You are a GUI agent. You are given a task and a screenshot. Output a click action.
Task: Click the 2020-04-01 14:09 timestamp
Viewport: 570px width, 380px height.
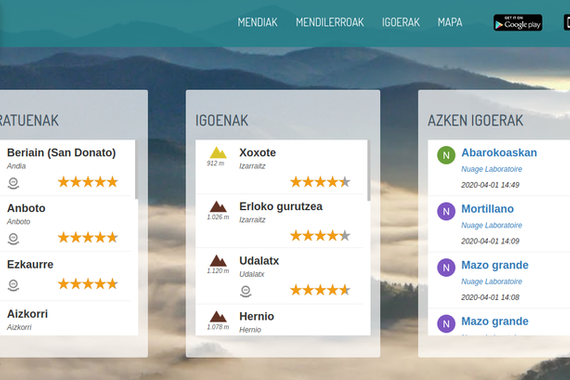click(x=490, y=241)
